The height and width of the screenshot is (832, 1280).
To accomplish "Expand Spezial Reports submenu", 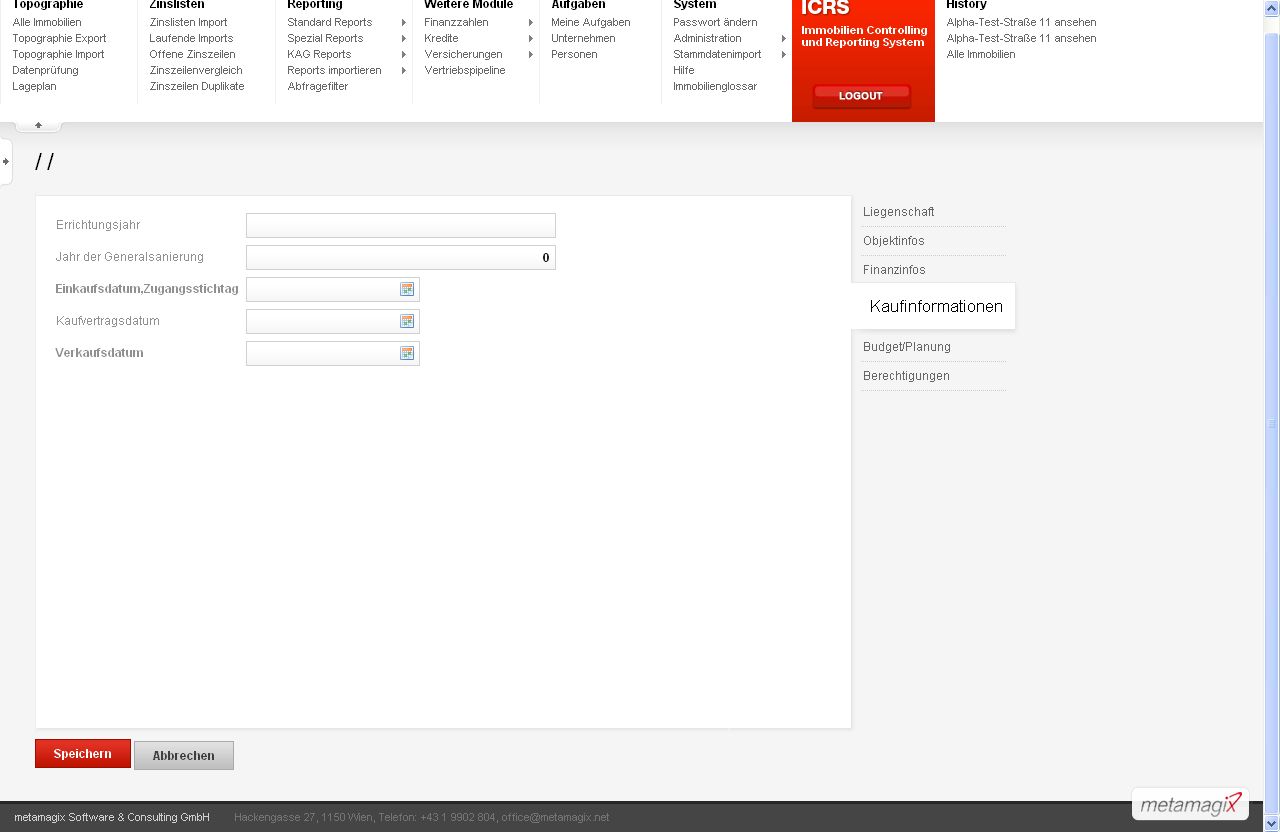I will [x=404, y=38].
